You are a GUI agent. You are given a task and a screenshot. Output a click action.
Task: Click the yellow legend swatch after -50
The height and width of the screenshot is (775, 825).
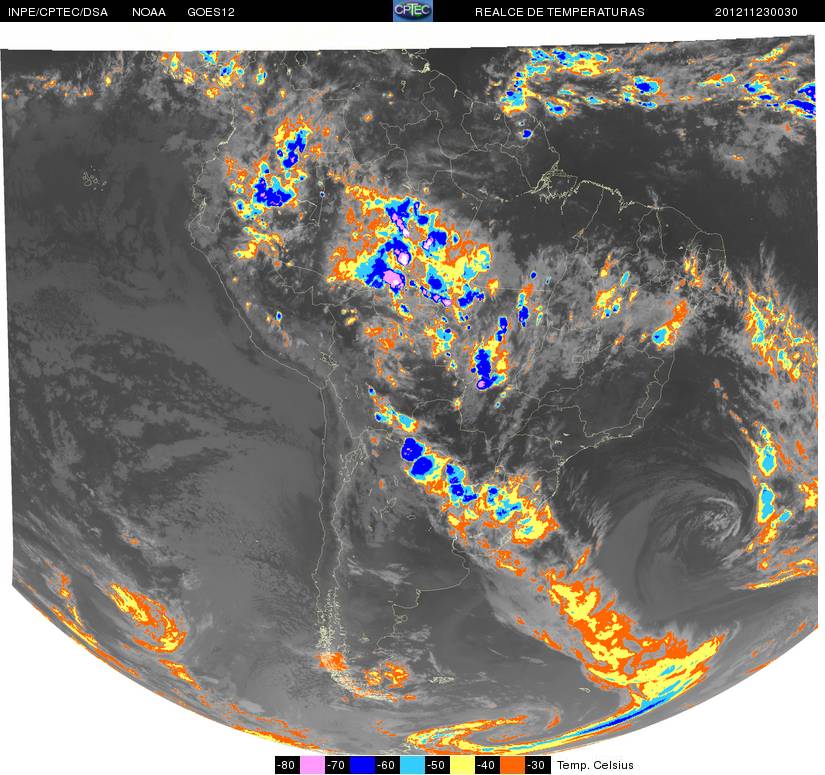462,765
